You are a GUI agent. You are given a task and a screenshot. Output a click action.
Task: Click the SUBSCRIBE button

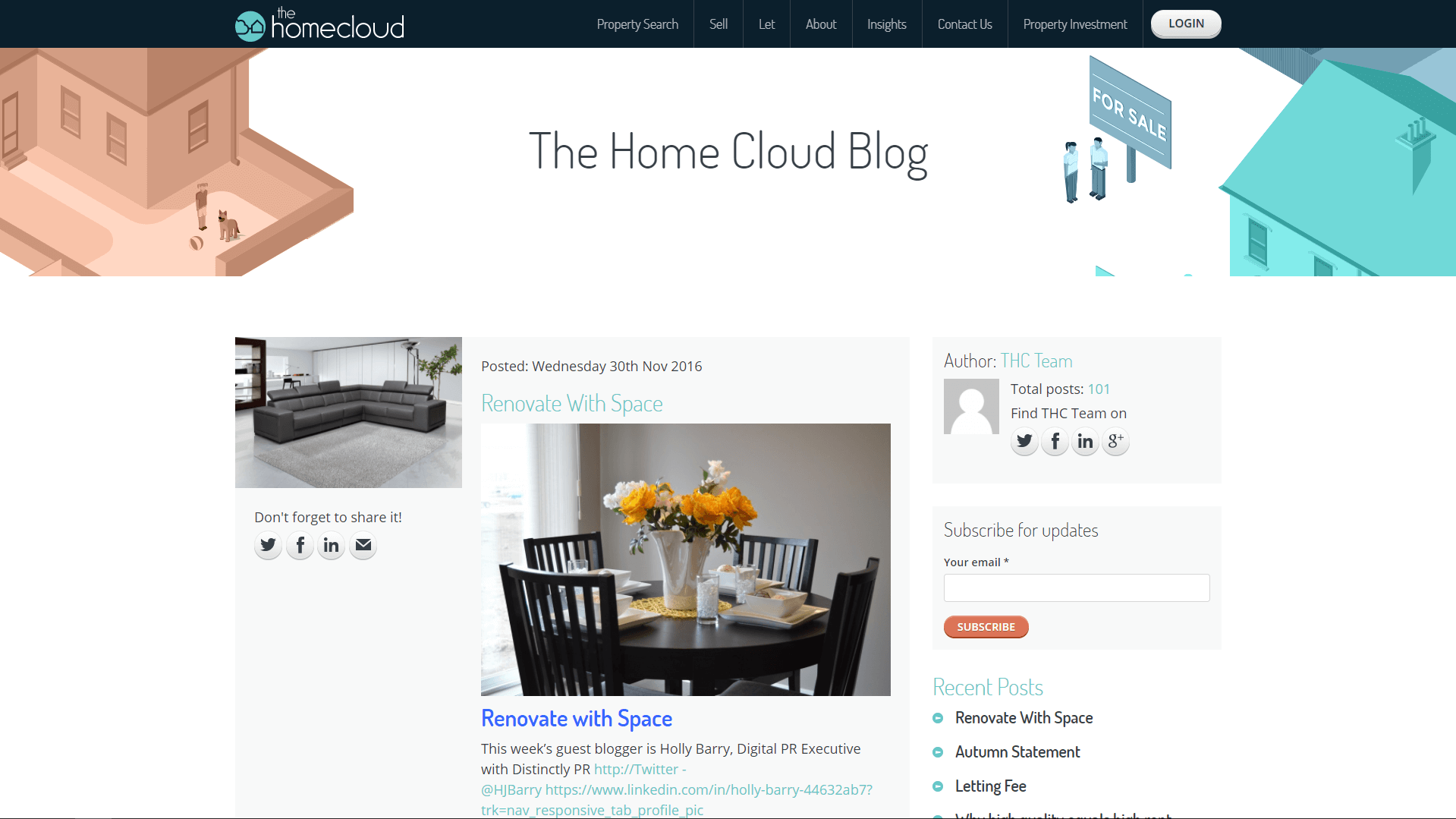[x=986, y=627]
